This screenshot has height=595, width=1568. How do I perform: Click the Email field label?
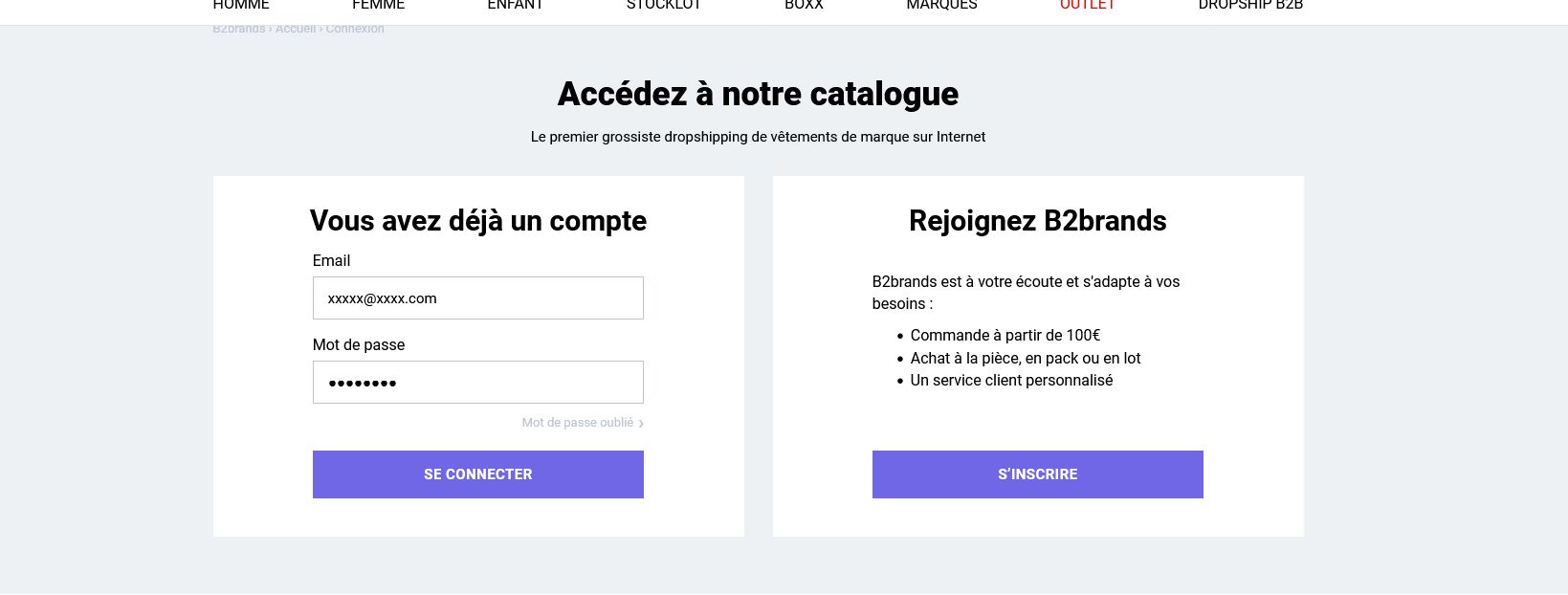(x=331, y=261)
